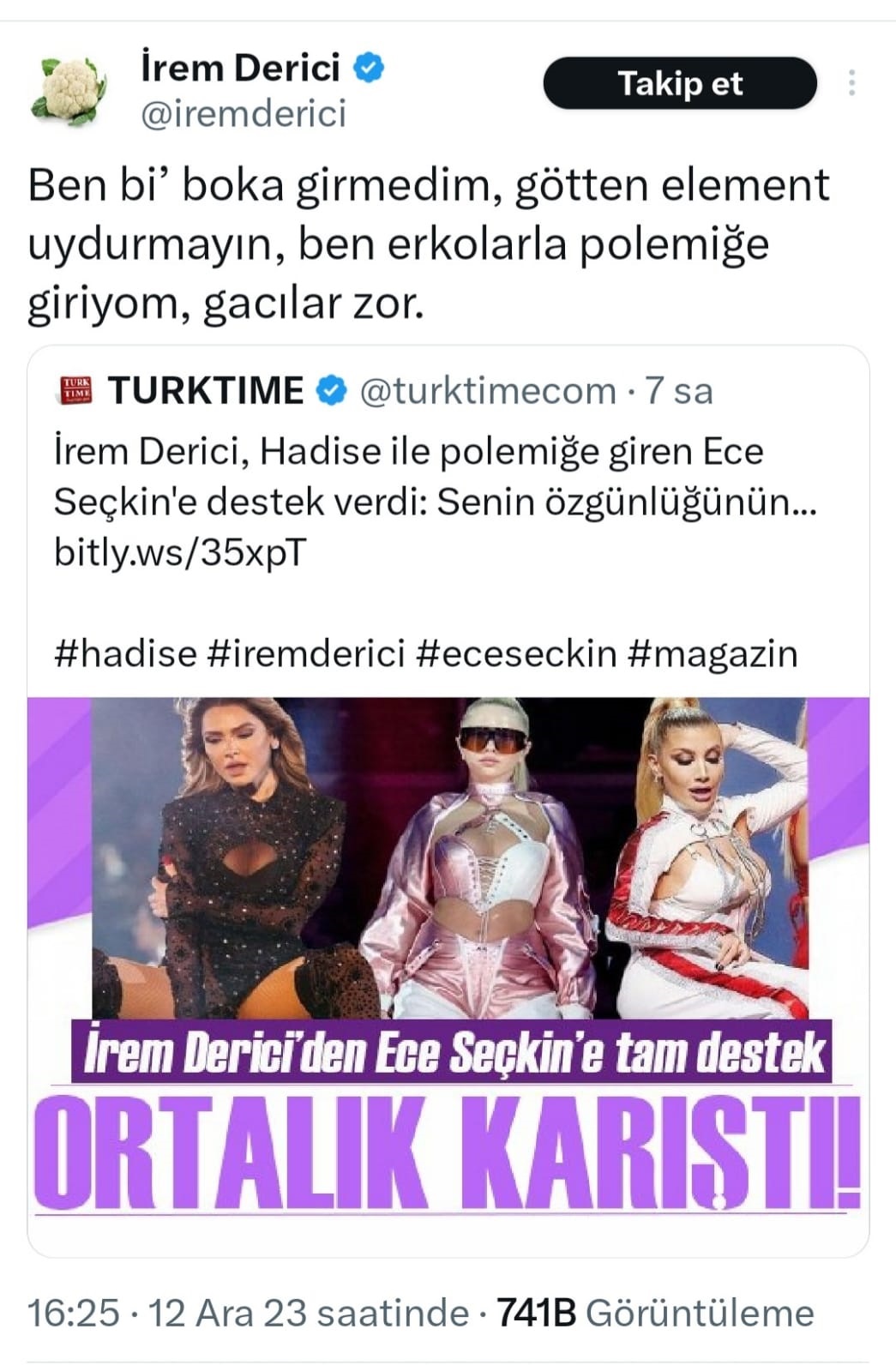Open the quoted tweet's news image
Screen dimensions: 896x1371
click(x=448, y=958)
